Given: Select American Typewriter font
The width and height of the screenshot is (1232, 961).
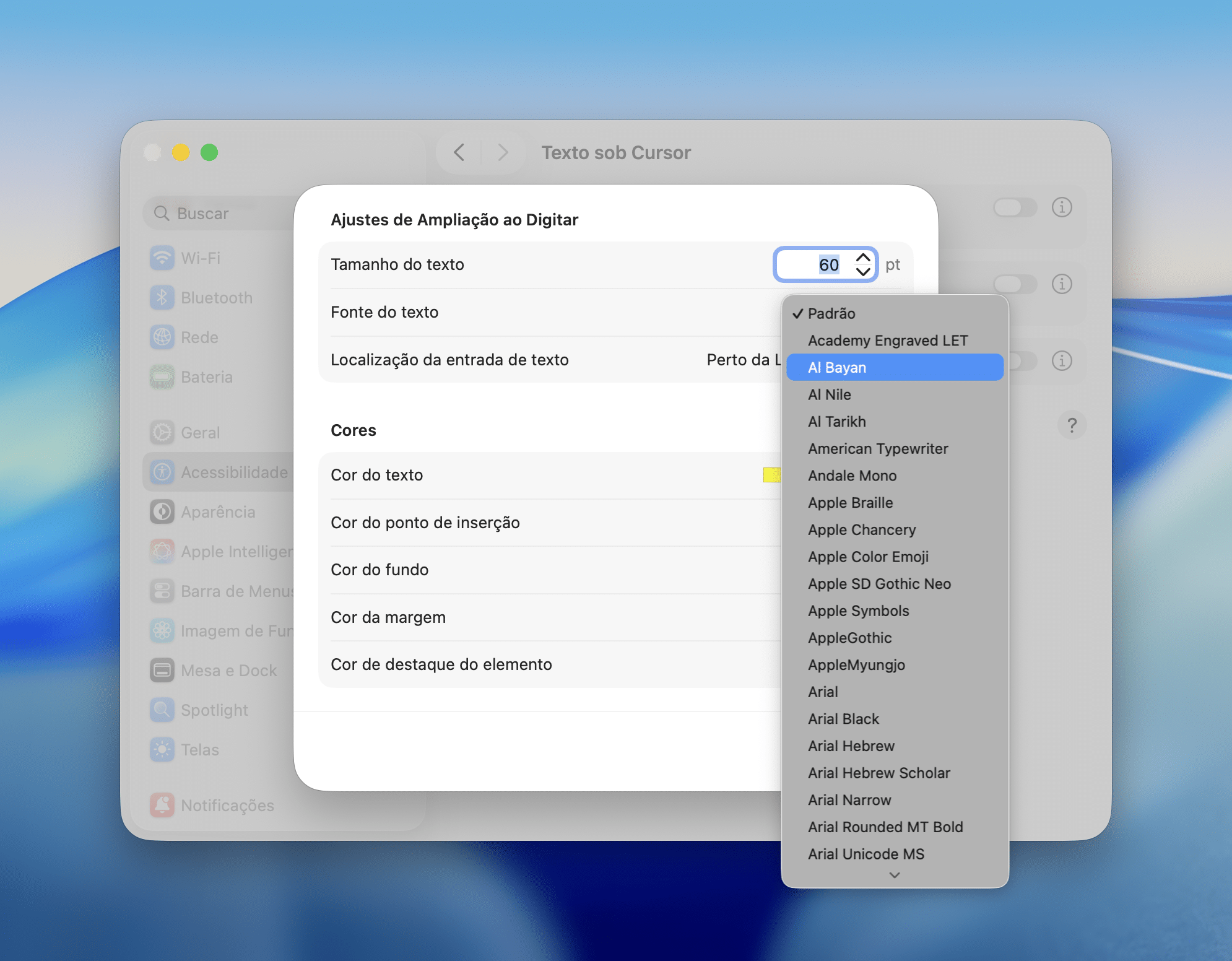Looking at the screenshot, I should [895, 448].
